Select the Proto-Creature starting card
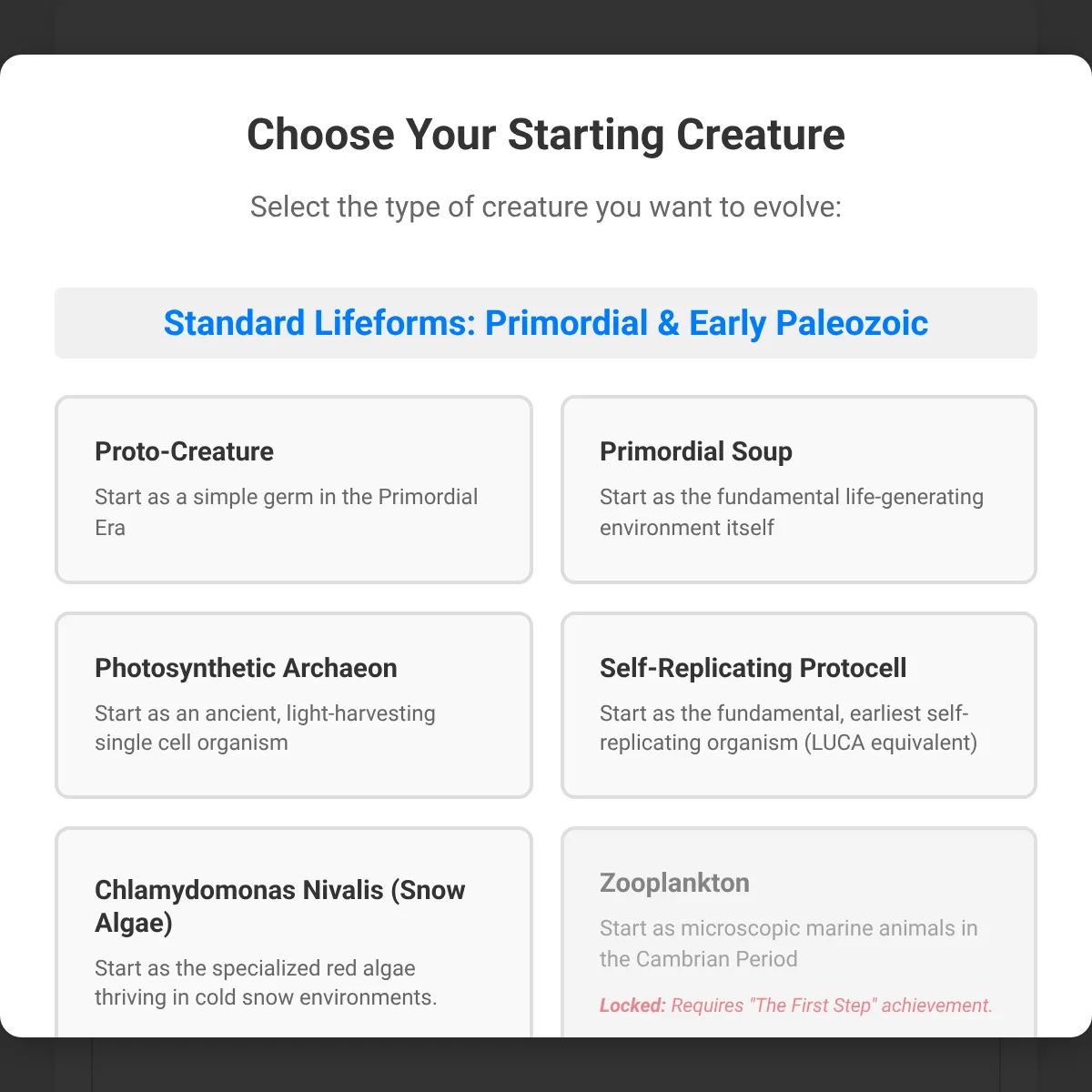Screen dimensions: 1092x1092 tap(293, 490)
